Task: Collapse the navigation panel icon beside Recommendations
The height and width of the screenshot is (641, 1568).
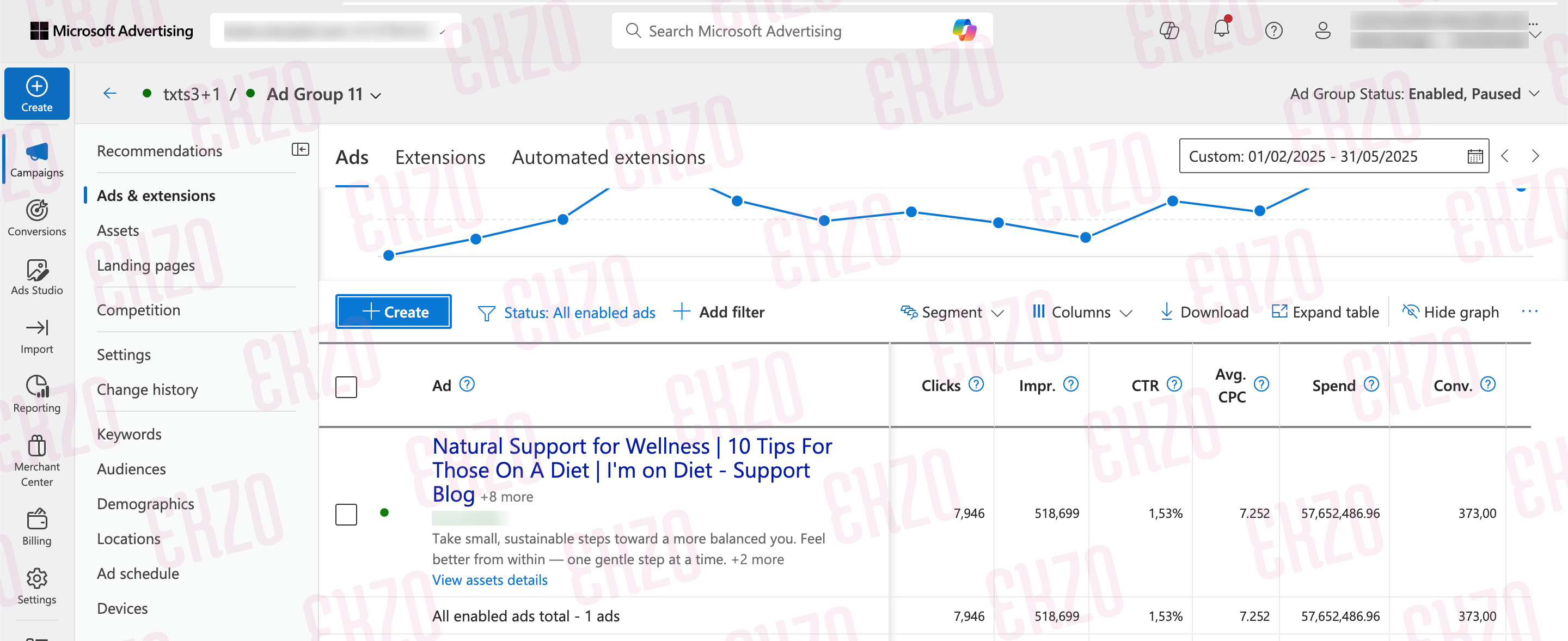Action: point(300,150)
